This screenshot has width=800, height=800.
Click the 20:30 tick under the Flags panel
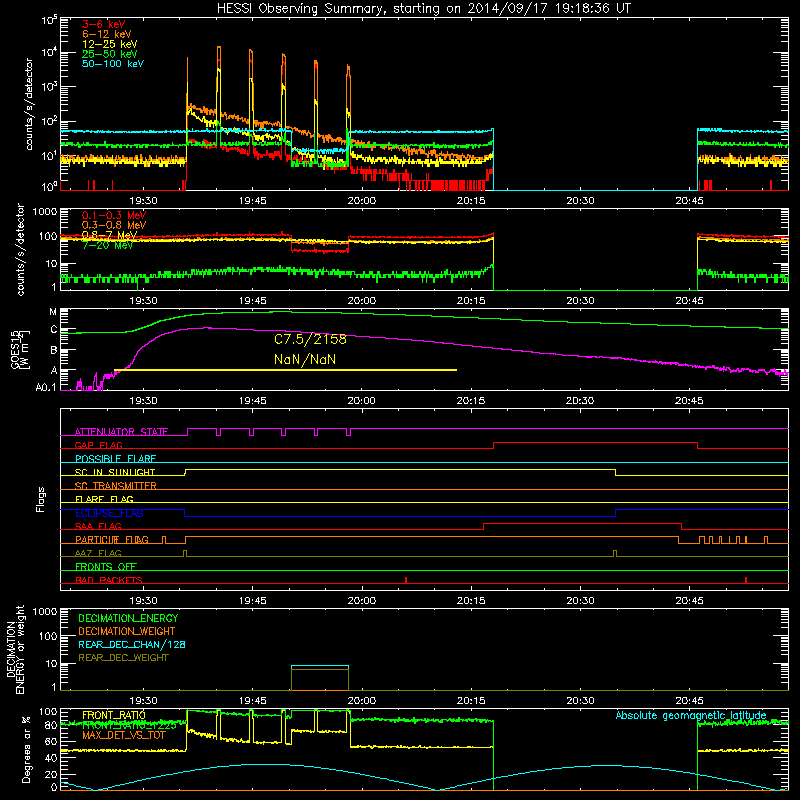580,601
